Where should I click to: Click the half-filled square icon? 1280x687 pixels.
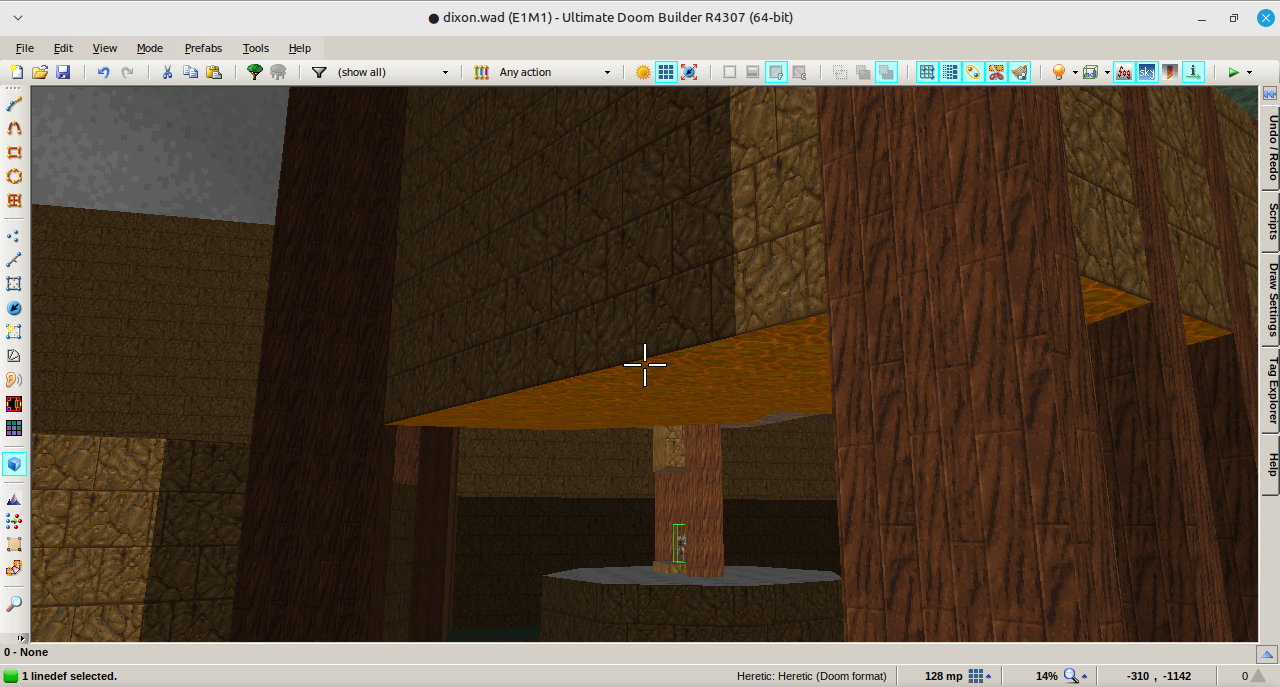752,72
